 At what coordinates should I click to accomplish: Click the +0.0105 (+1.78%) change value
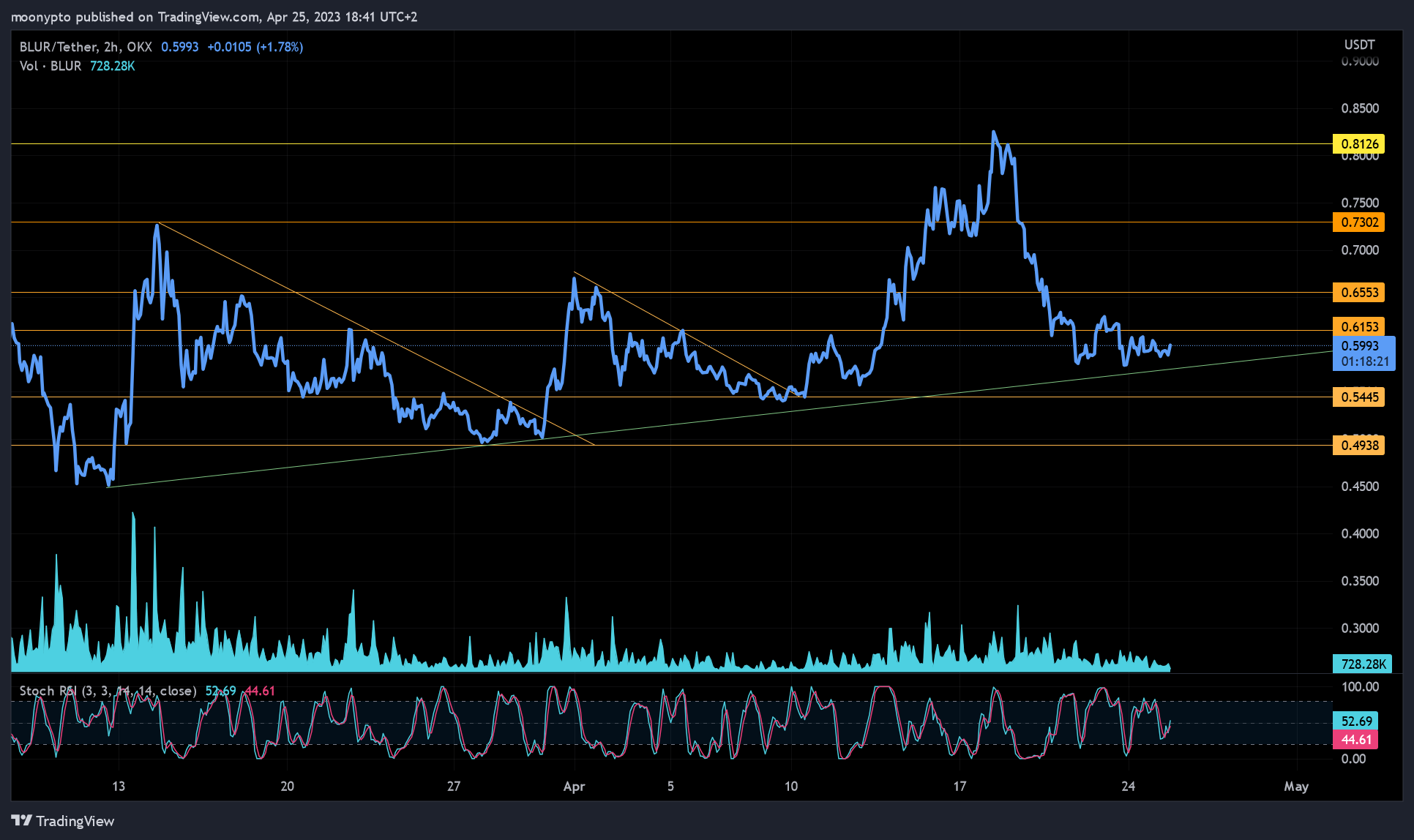(x=255, y=47)
